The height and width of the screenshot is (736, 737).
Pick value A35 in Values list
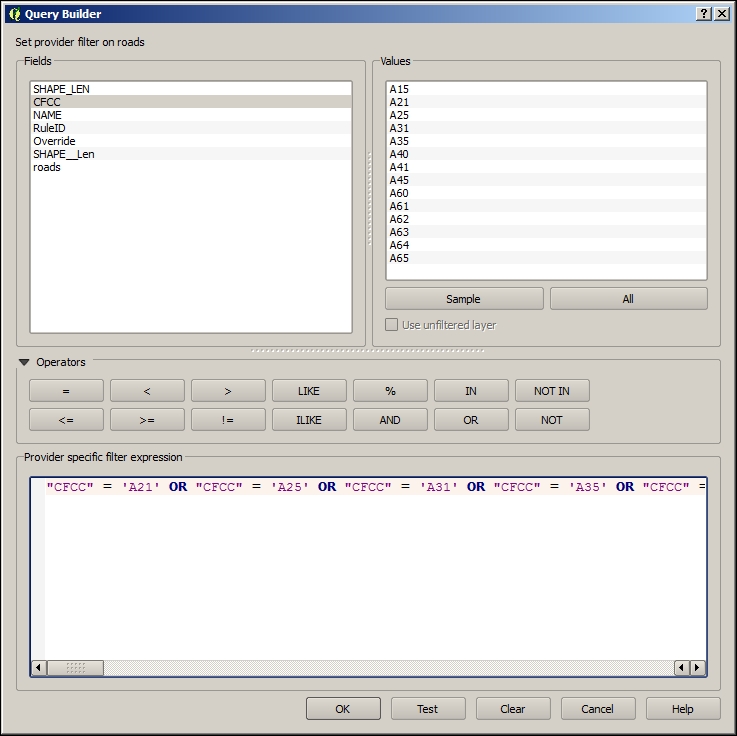click(547, 141)
